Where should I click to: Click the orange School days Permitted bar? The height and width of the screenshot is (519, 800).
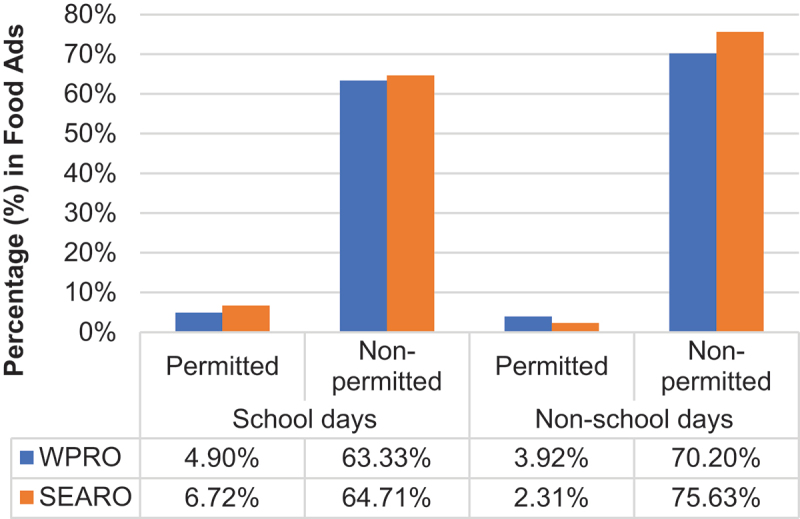tap(246, 318)
